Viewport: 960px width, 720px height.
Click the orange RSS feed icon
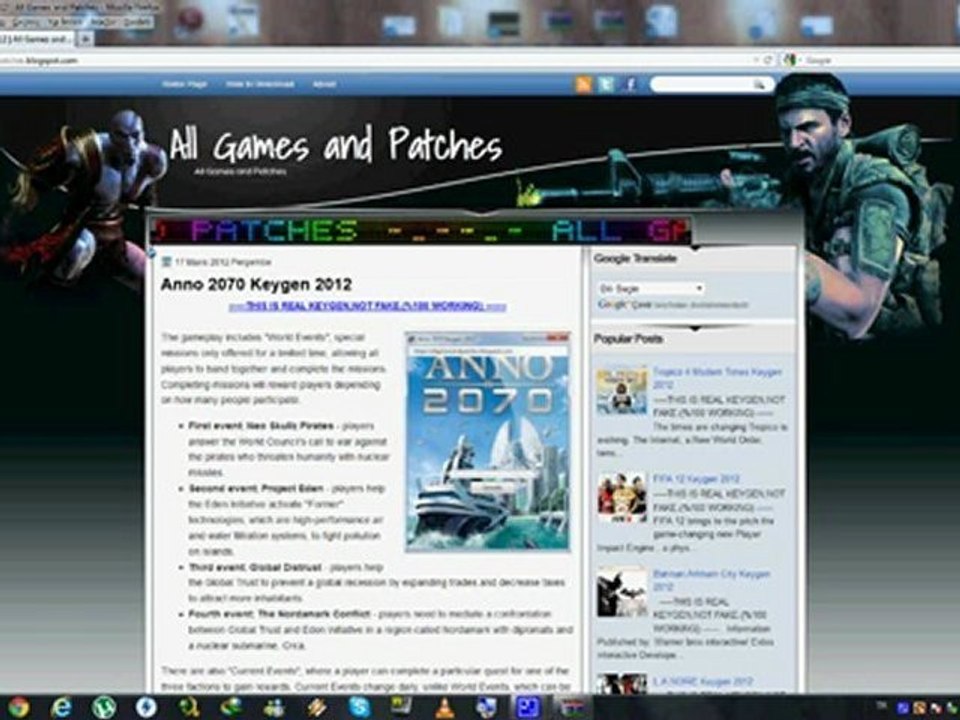(x=584, y=84)
